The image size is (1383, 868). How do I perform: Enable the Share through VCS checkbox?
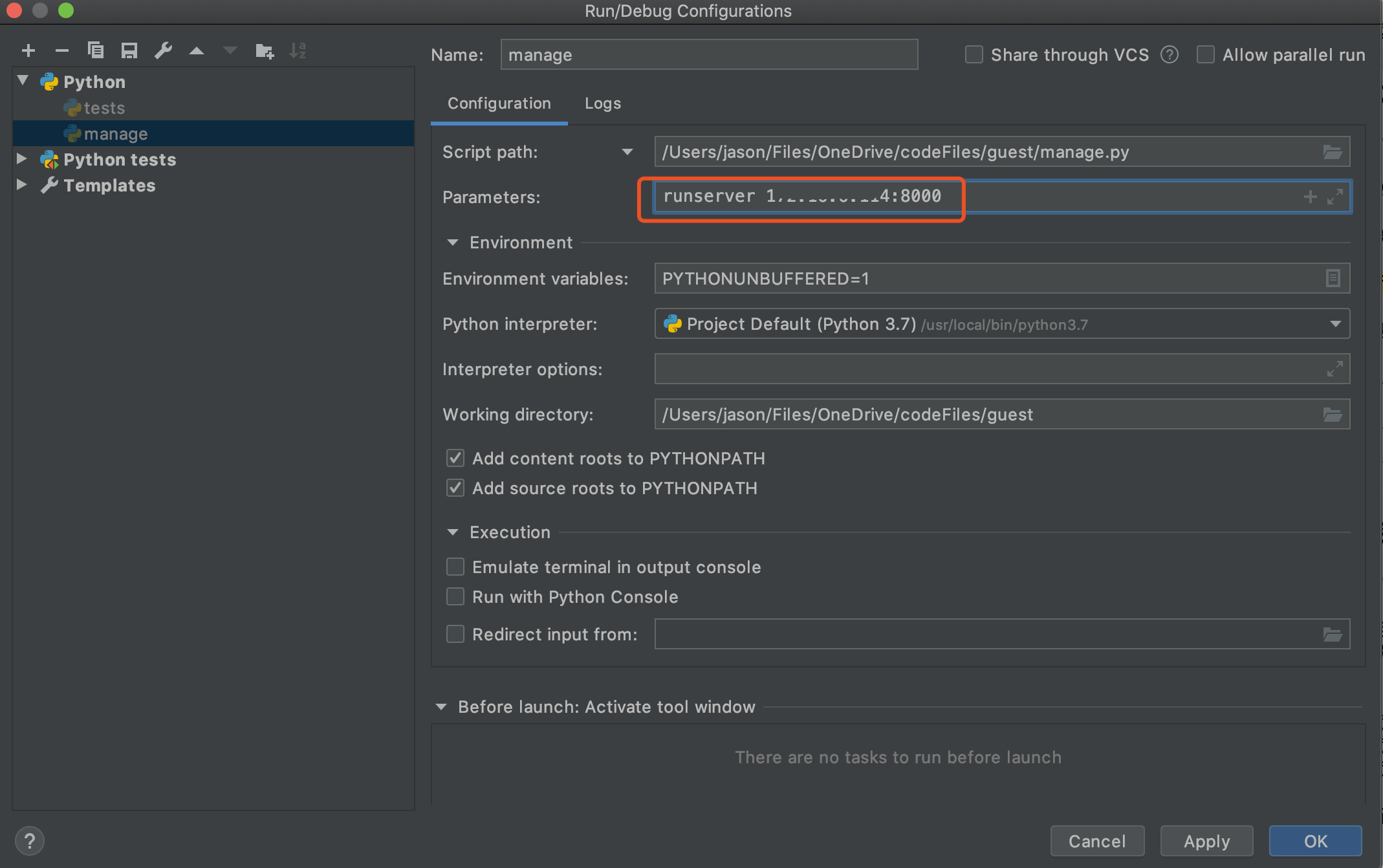click(x=974, y=55)
